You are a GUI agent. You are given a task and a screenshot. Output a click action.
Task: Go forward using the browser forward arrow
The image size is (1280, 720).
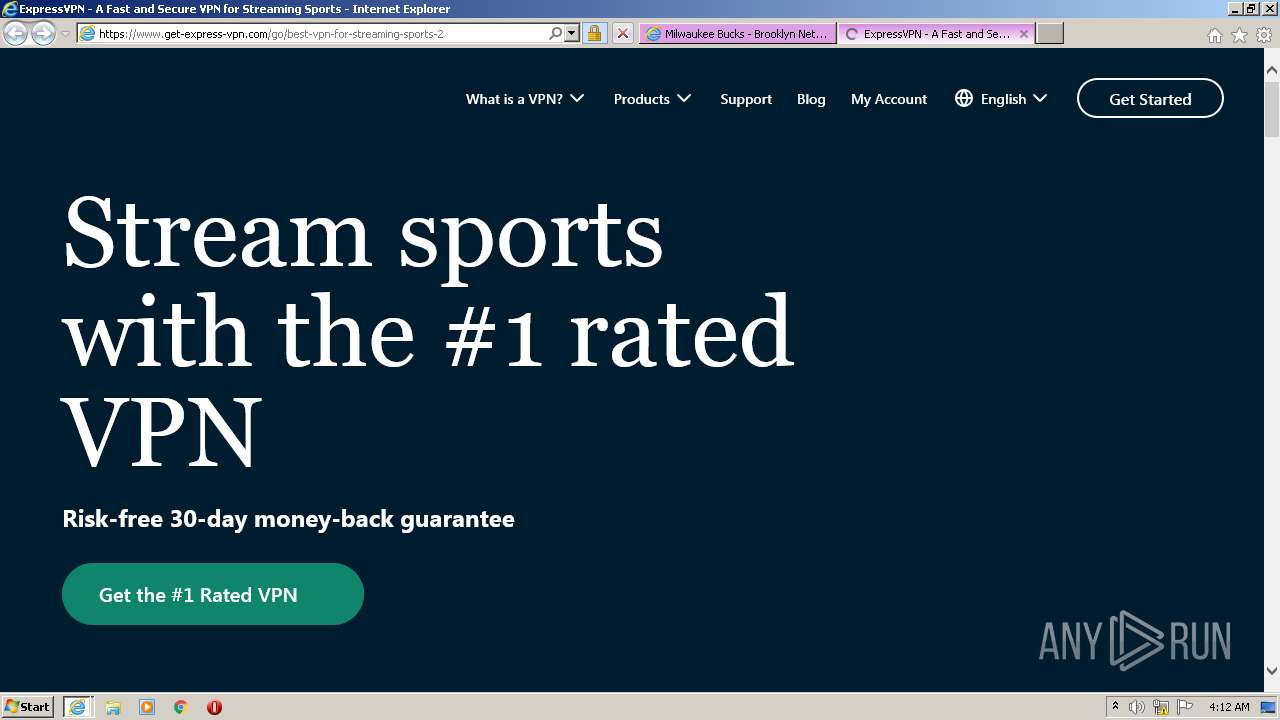pyautogui.click(x=43, y=33)
